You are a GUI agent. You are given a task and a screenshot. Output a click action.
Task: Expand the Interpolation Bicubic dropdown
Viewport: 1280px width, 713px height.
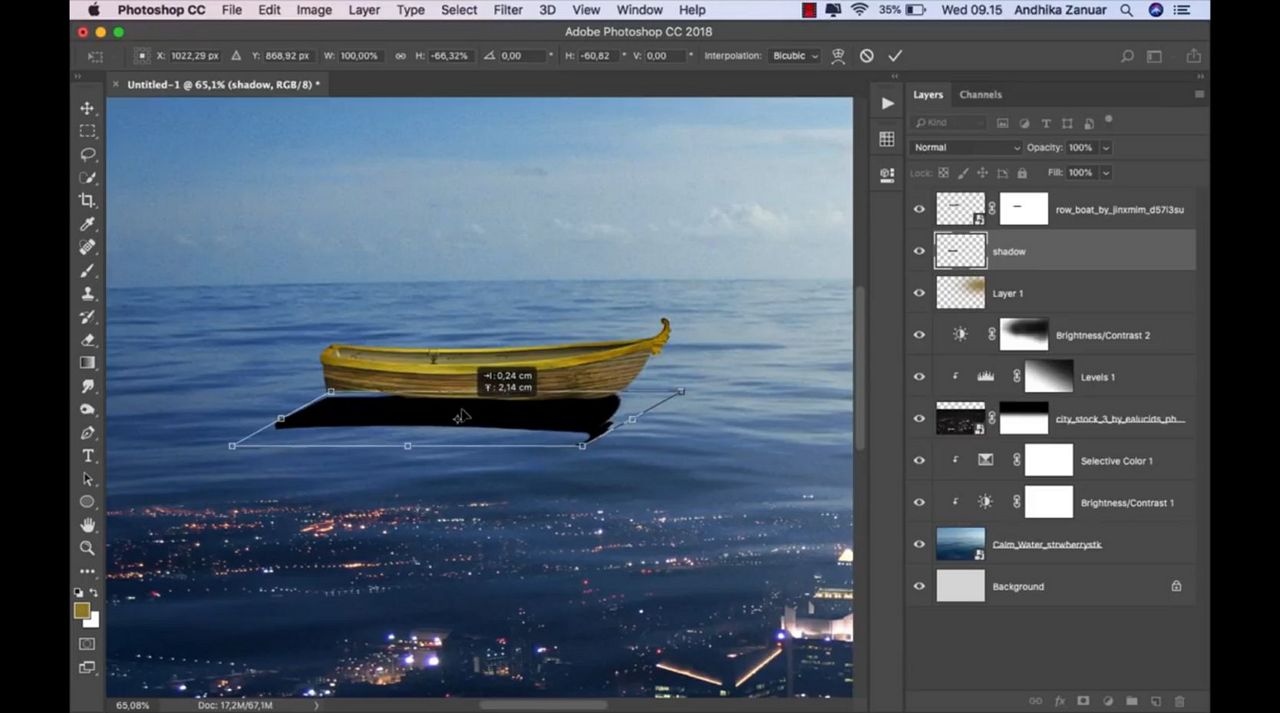795,56
